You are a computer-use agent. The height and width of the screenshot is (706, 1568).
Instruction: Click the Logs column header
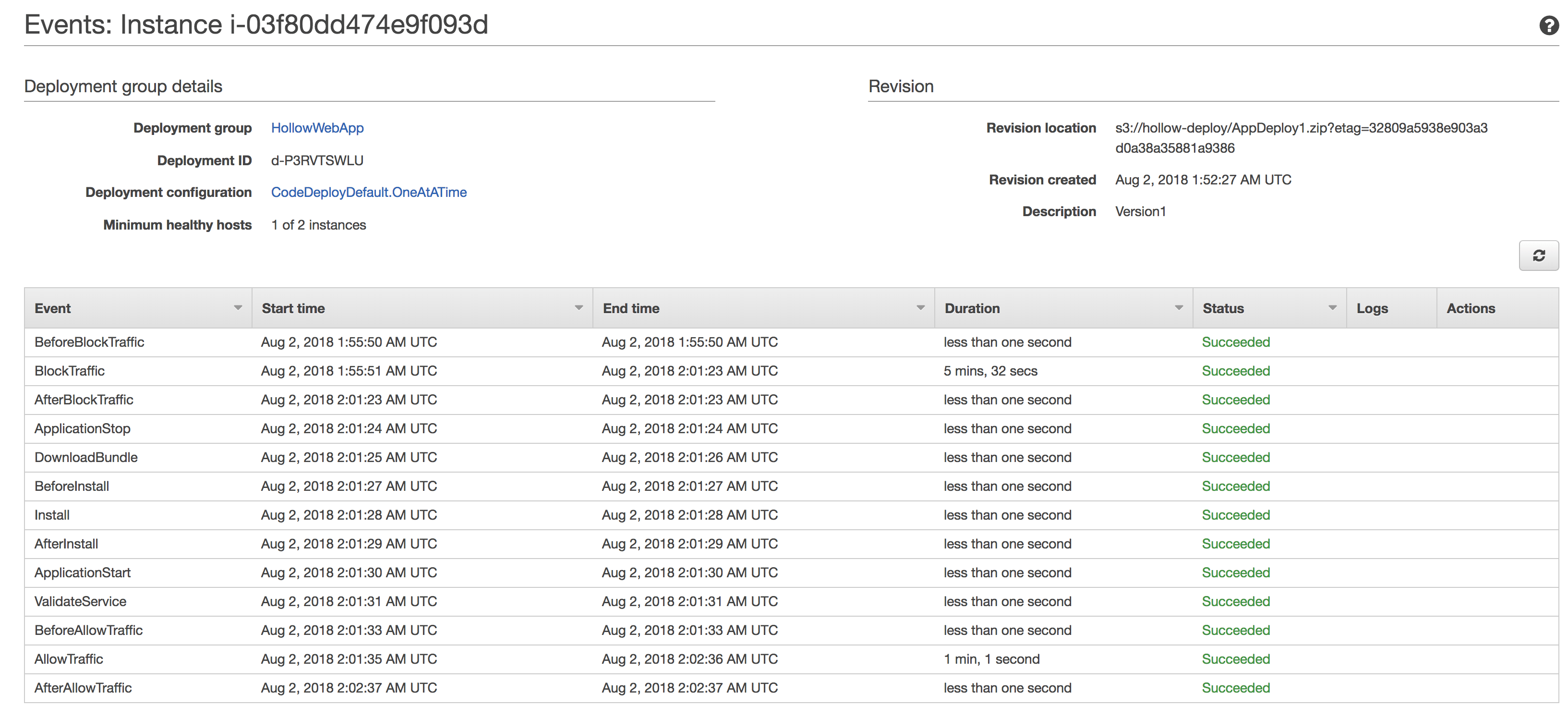click(x=1372, y=308)
